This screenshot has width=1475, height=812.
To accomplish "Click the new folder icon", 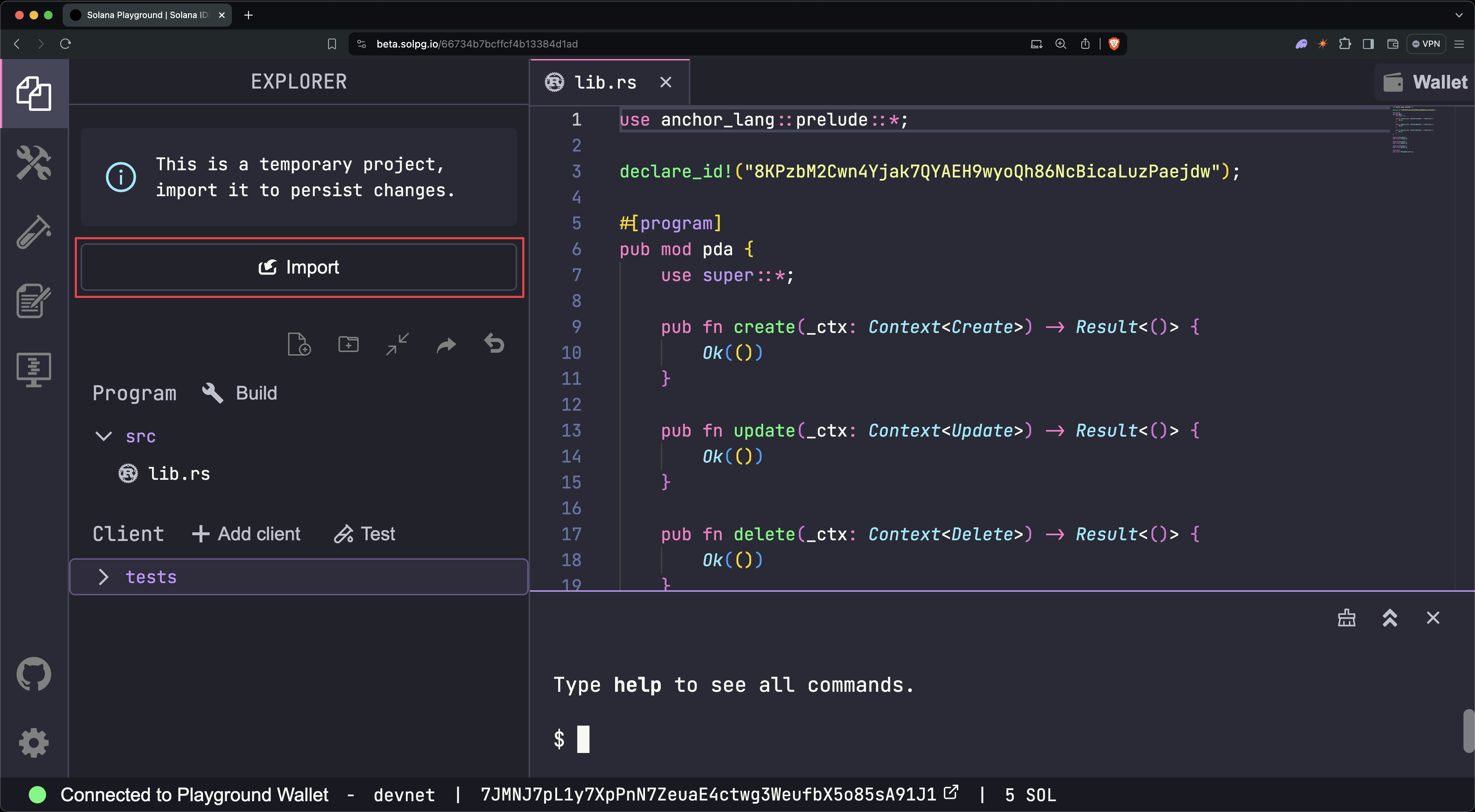I will pos(348,344).
